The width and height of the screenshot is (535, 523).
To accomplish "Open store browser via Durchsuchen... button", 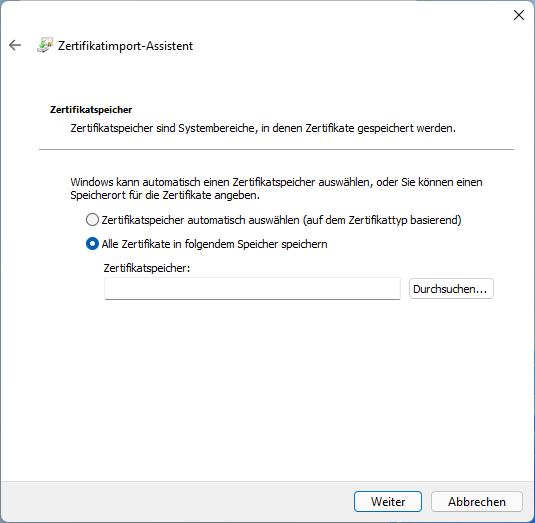I will 451,289.
